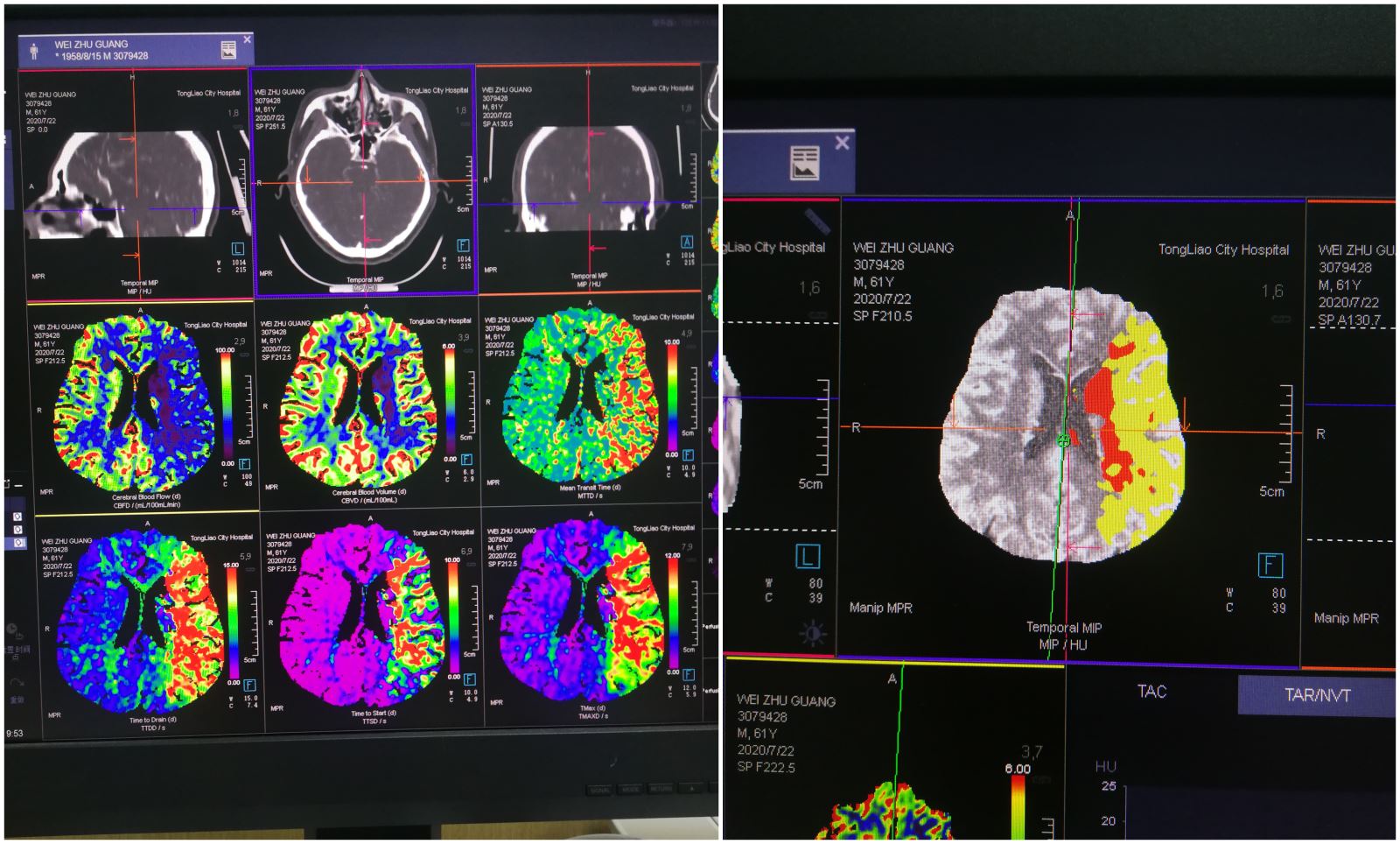
Task: Click the L orientation cube in sagittal view
Action: [x=236, y=249]
